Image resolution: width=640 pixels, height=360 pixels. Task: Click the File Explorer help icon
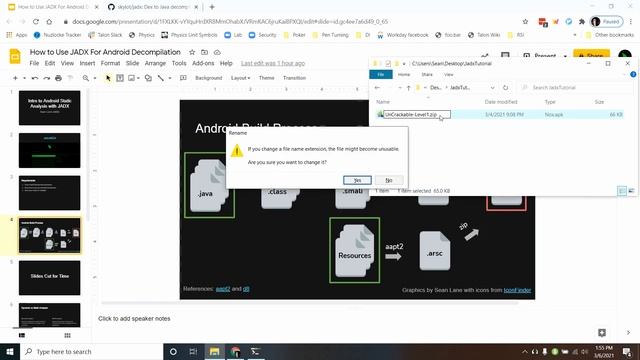pos(633,74)
